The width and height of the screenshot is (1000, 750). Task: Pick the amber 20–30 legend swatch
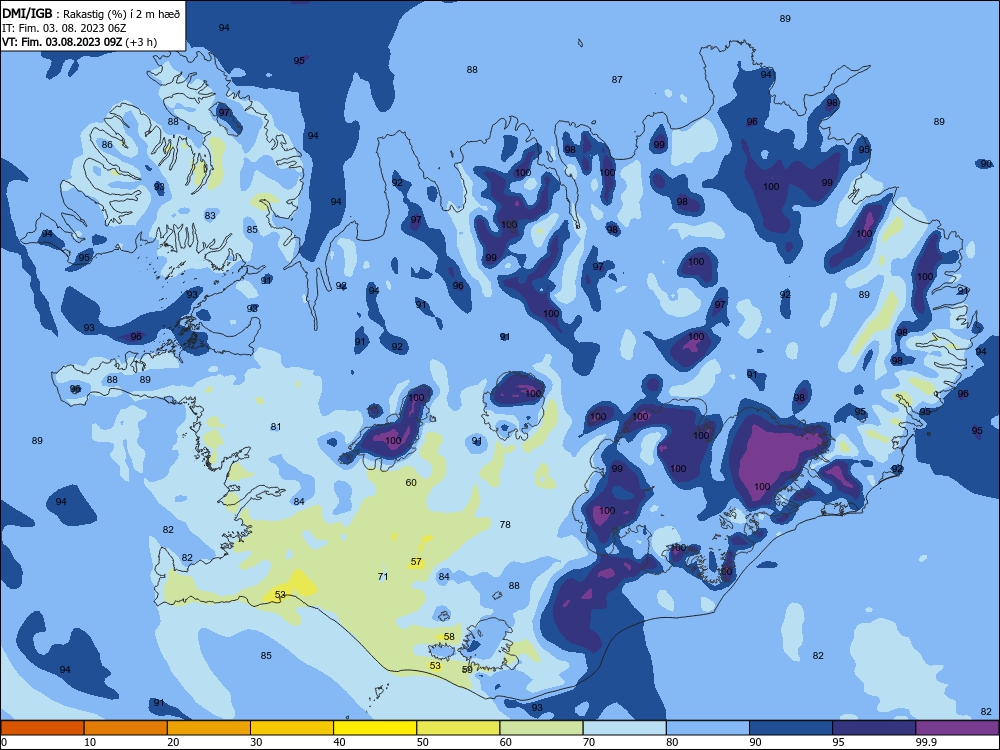(209, 728)
